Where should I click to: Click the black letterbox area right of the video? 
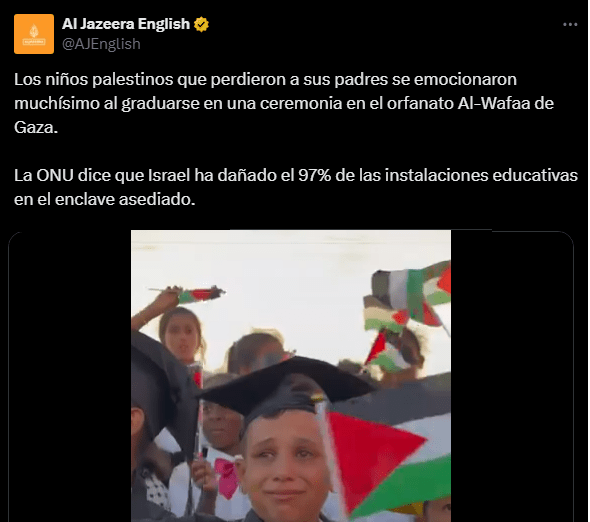(512, 376)
